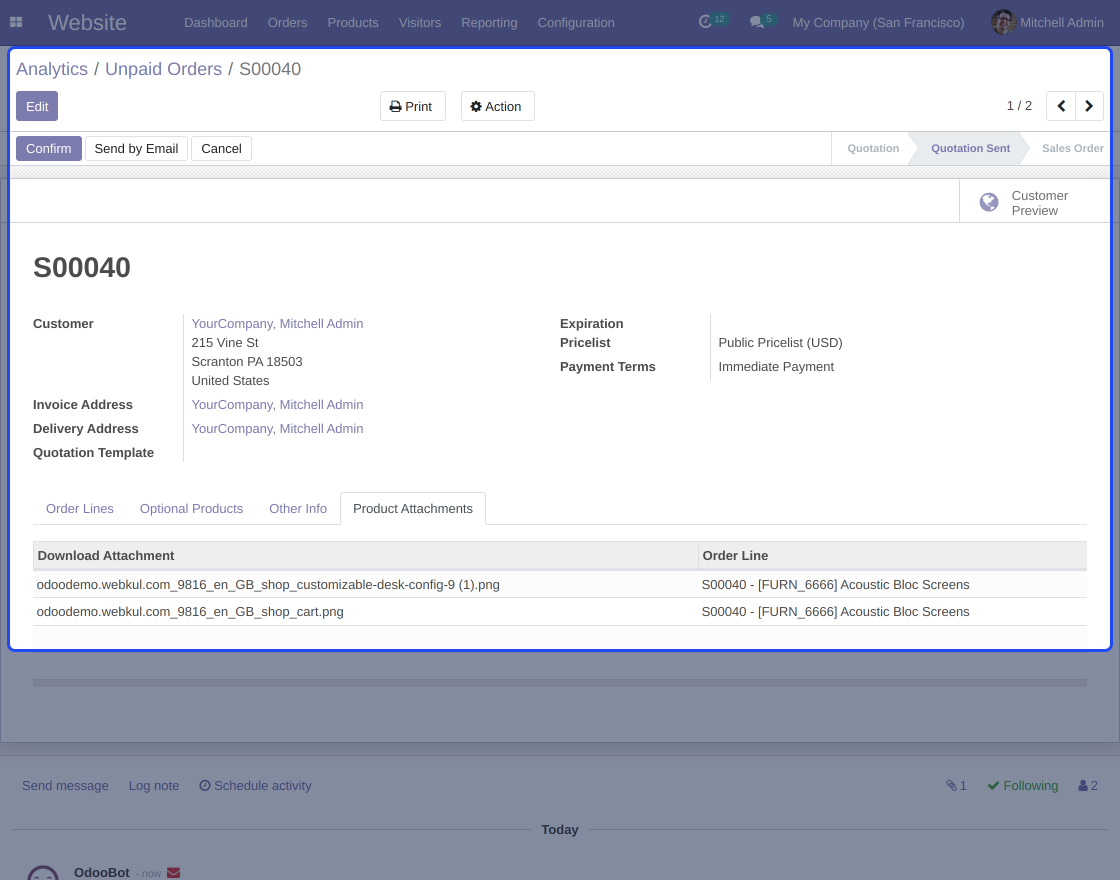1120x880 pixels.
Task: Click the Website app title
Action: [87, 22]
